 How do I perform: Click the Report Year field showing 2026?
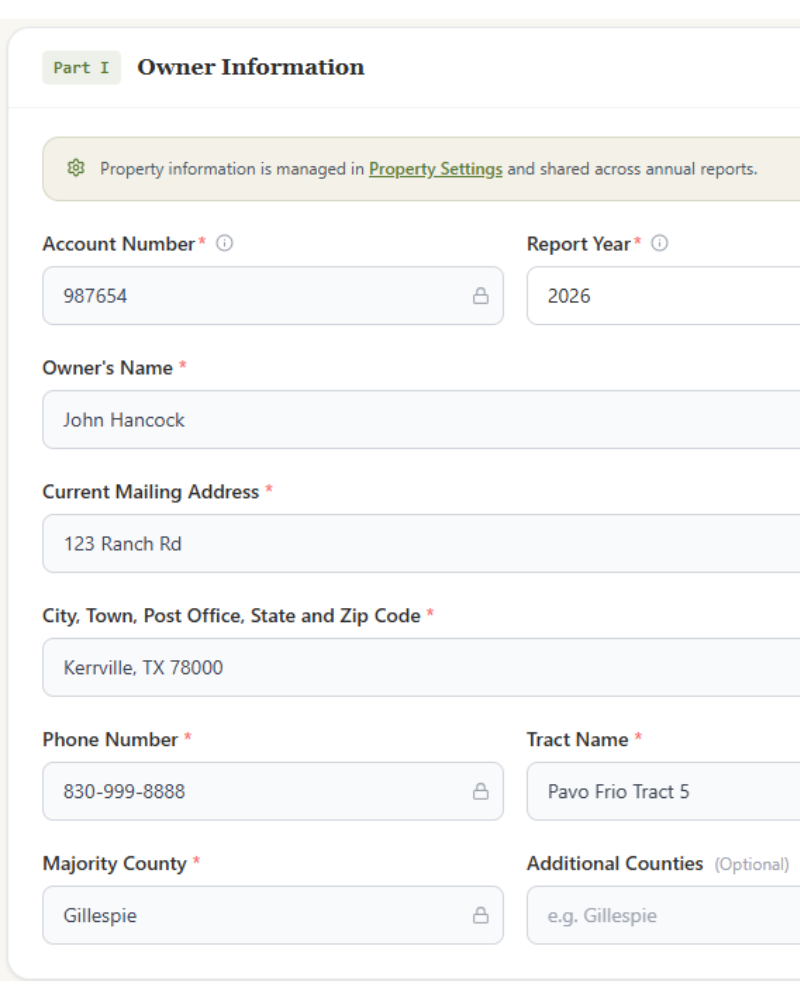coord(663,296)
